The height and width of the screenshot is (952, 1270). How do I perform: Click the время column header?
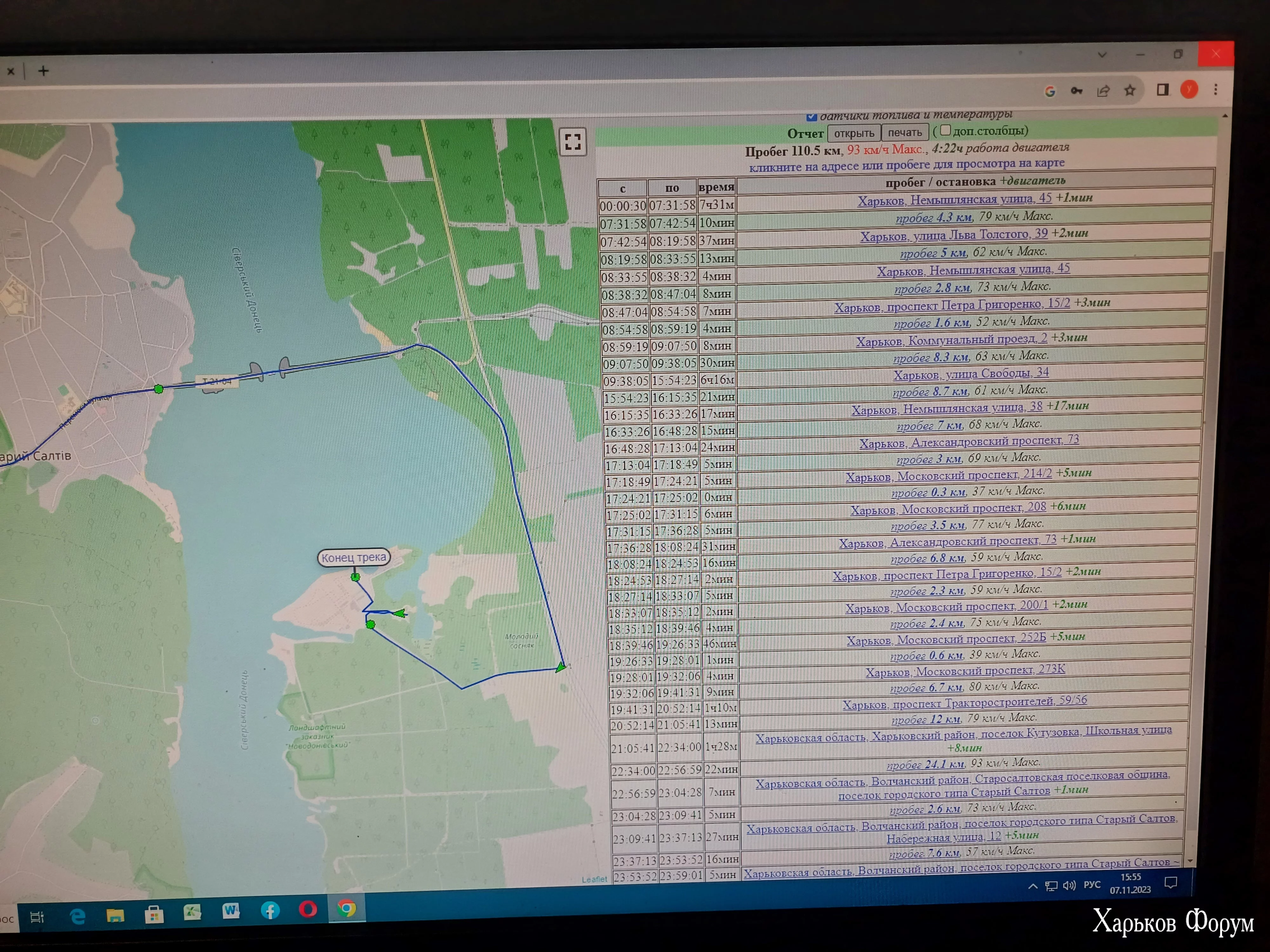pyautogui.click(x=717, y=187)
